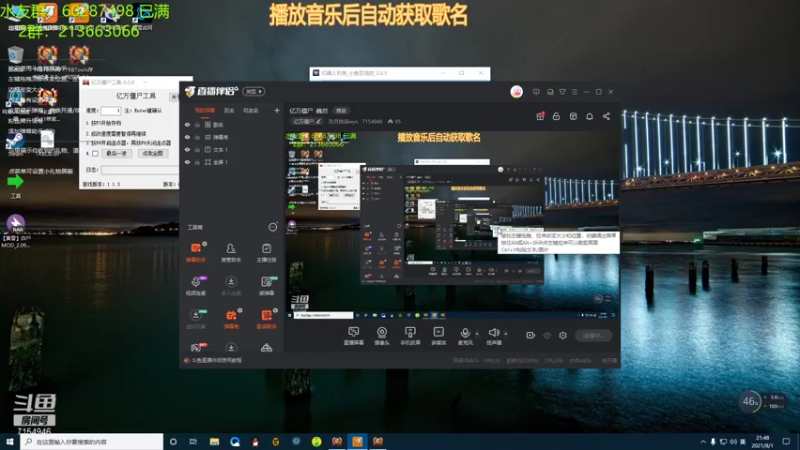Click the 扬声器 speaker icon
Screen dimensions: 800x450
click(493, 334)
